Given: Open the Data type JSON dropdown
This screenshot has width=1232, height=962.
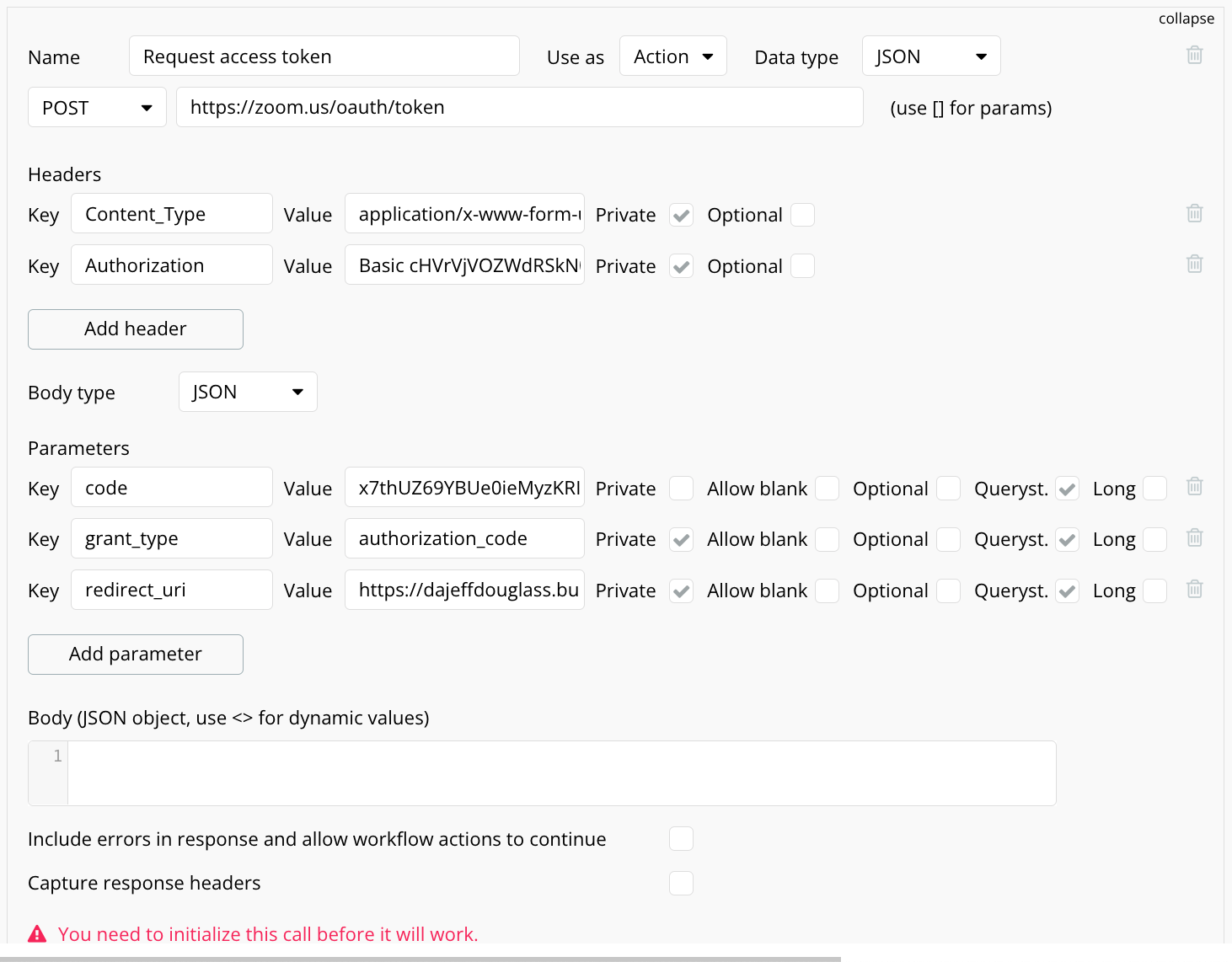Looking at the screenshot, I should pyautogui.click(x=930, y=56).
